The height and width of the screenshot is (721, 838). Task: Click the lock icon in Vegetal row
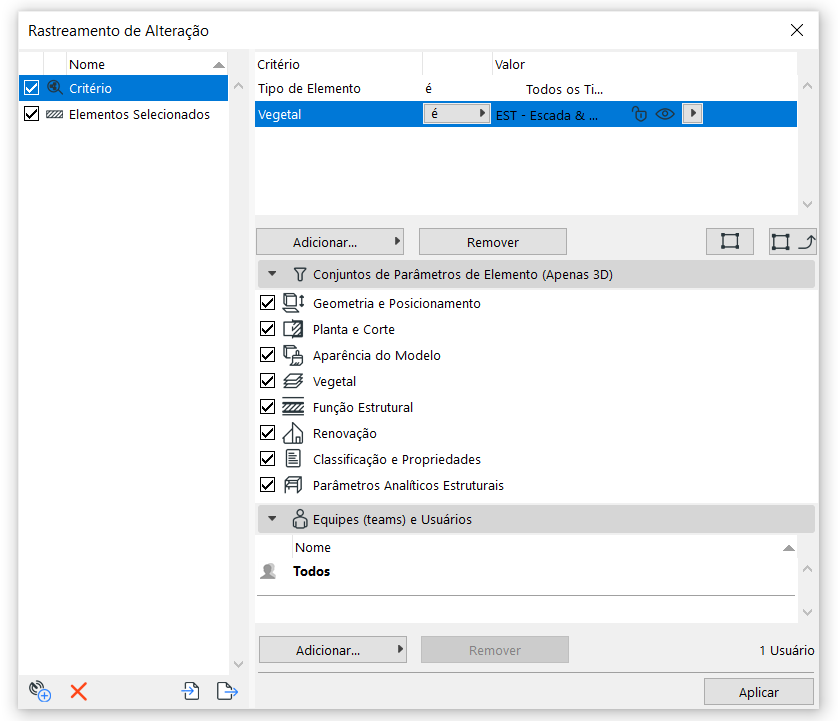point(640,114)
